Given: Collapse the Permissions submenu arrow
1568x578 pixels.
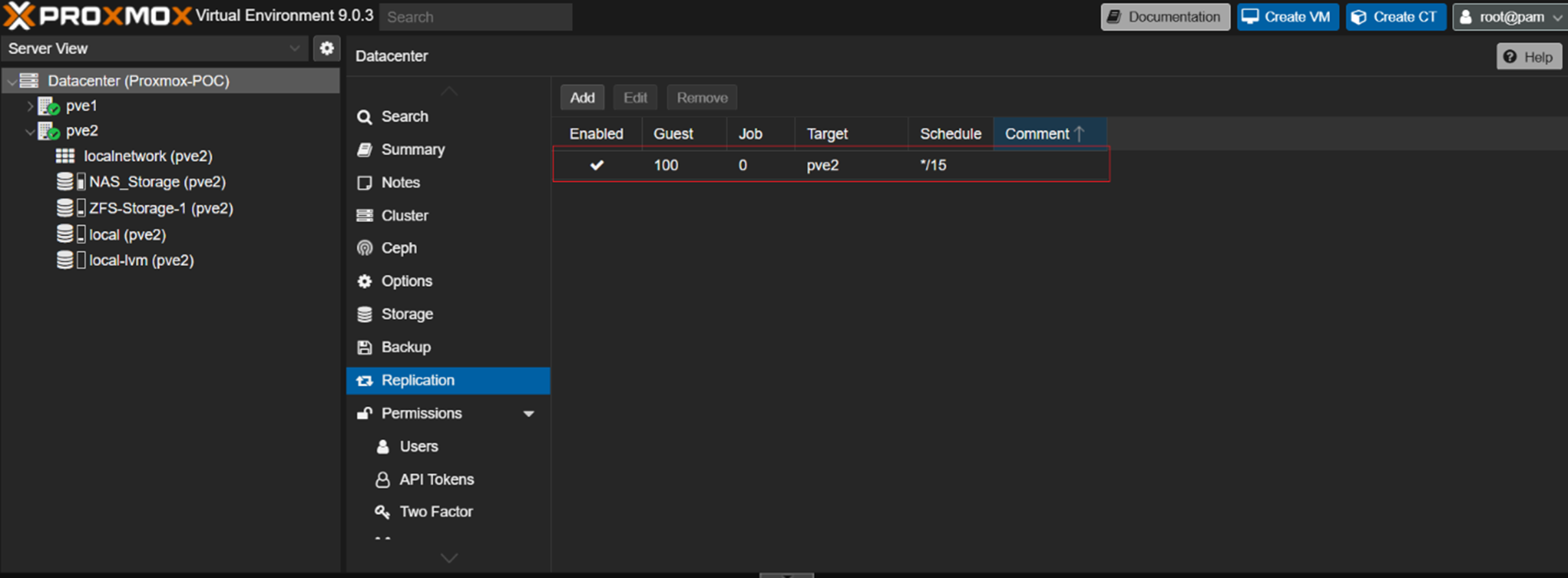Looking at the screenshot, I should [529, 414].
